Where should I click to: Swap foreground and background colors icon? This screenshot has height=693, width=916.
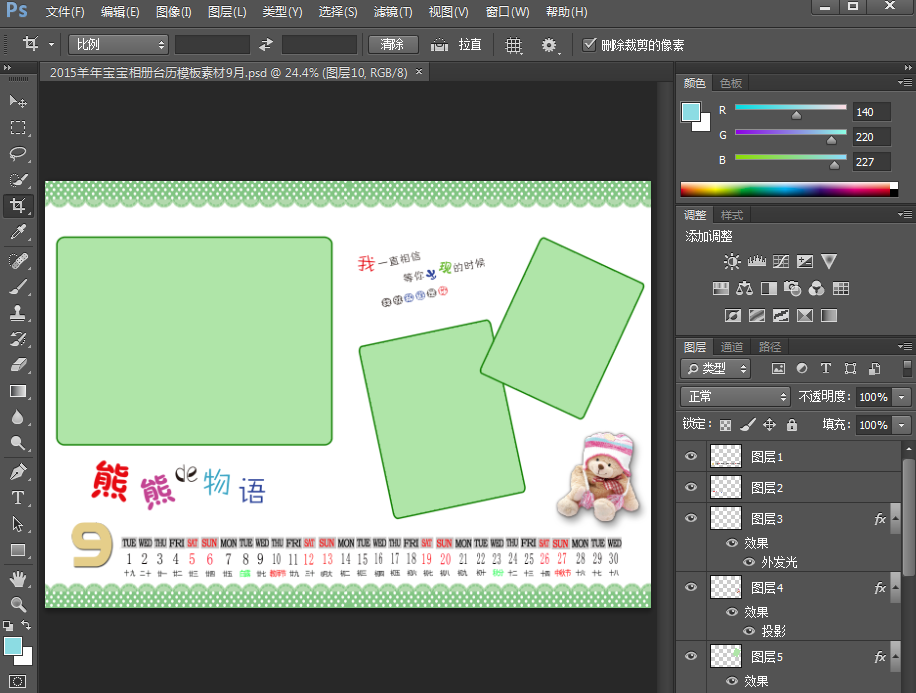[x=26, y=625]
